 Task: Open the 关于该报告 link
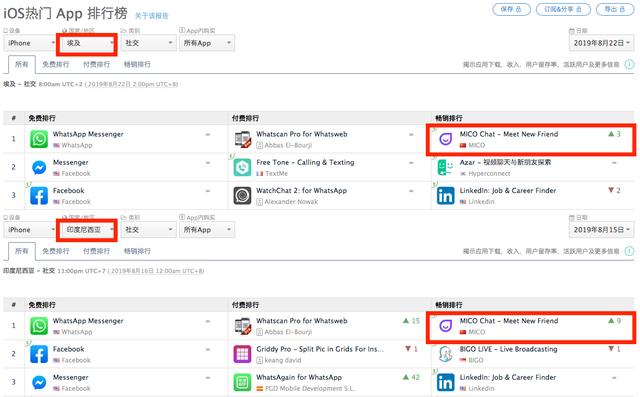151,16
